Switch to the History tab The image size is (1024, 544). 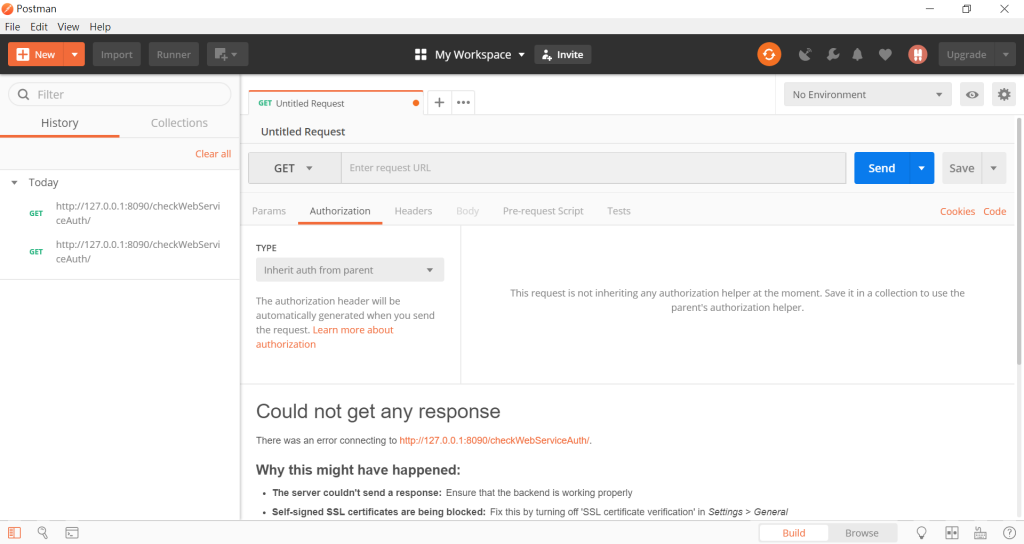(x=59, y=123)
